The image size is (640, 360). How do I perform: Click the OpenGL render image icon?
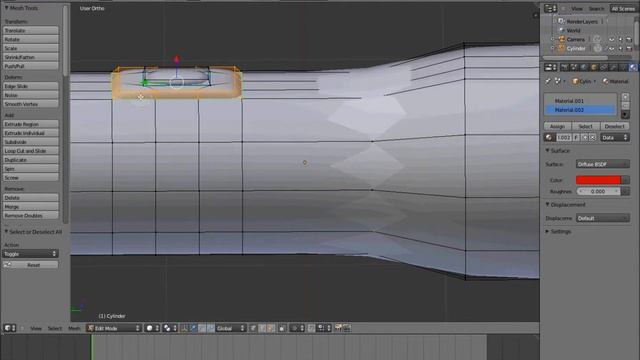click(x=338, y=328)
